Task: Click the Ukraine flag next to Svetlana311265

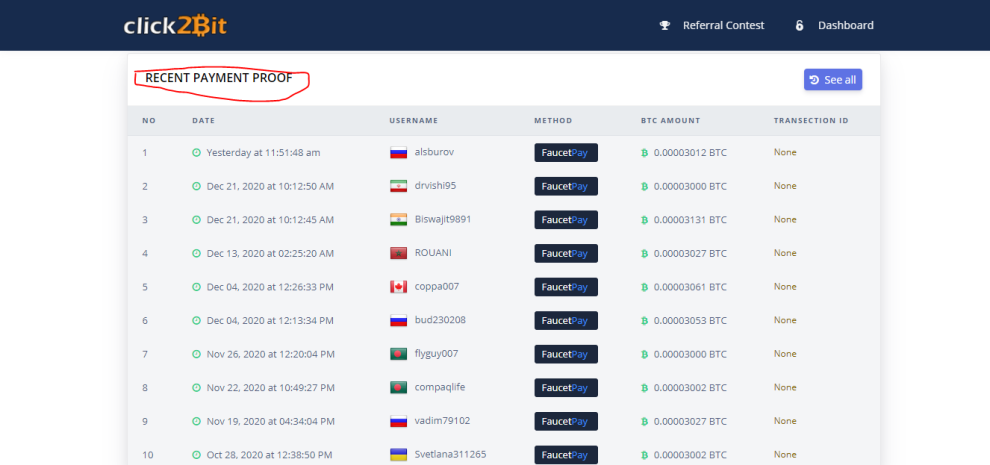Action: [398, 454]
